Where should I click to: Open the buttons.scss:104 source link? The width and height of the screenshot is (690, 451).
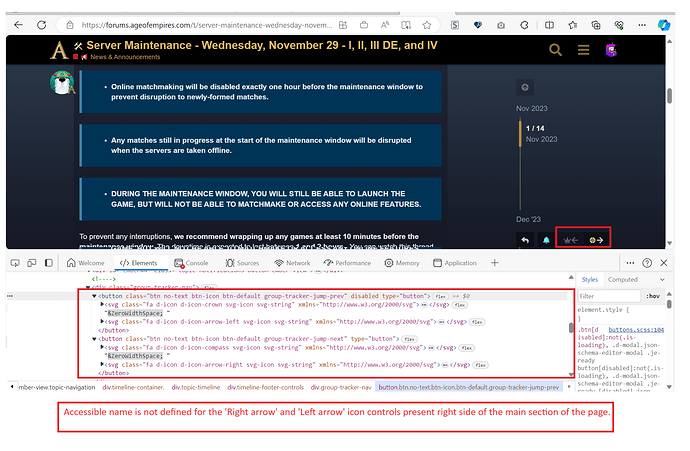tap(636, 330)
